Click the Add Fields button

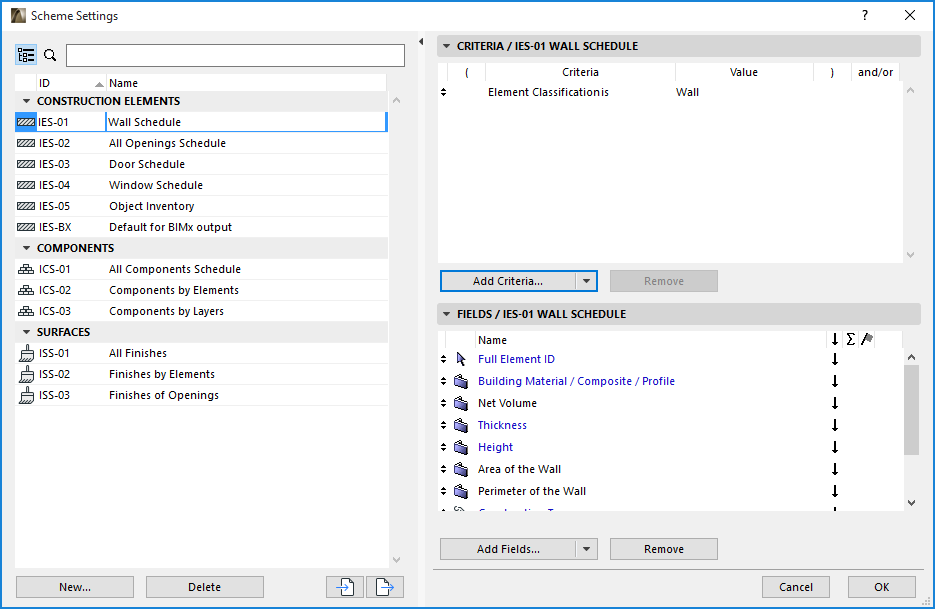click(508, 549)
